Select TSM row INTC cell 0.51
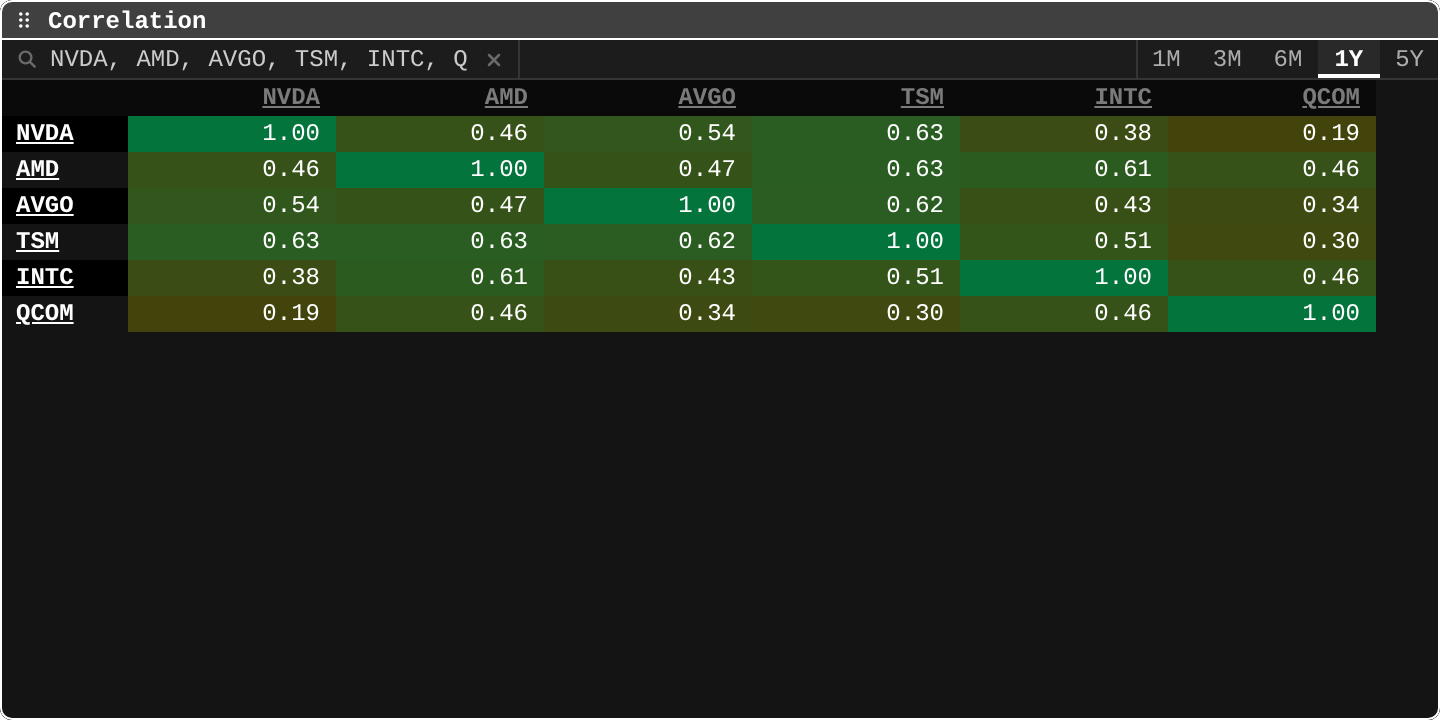The image size is (1440, 720). tap(1064, 242)
